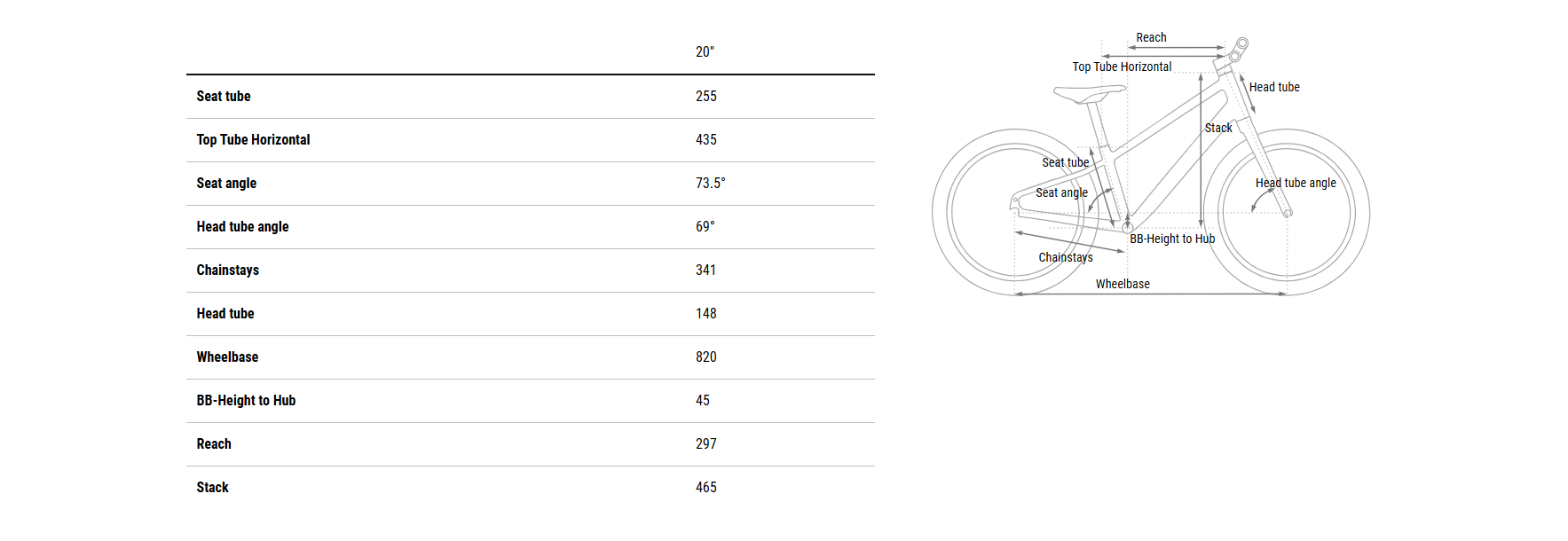
Task: Select the Head tube angle row label
Action: (x=242, y=226)
